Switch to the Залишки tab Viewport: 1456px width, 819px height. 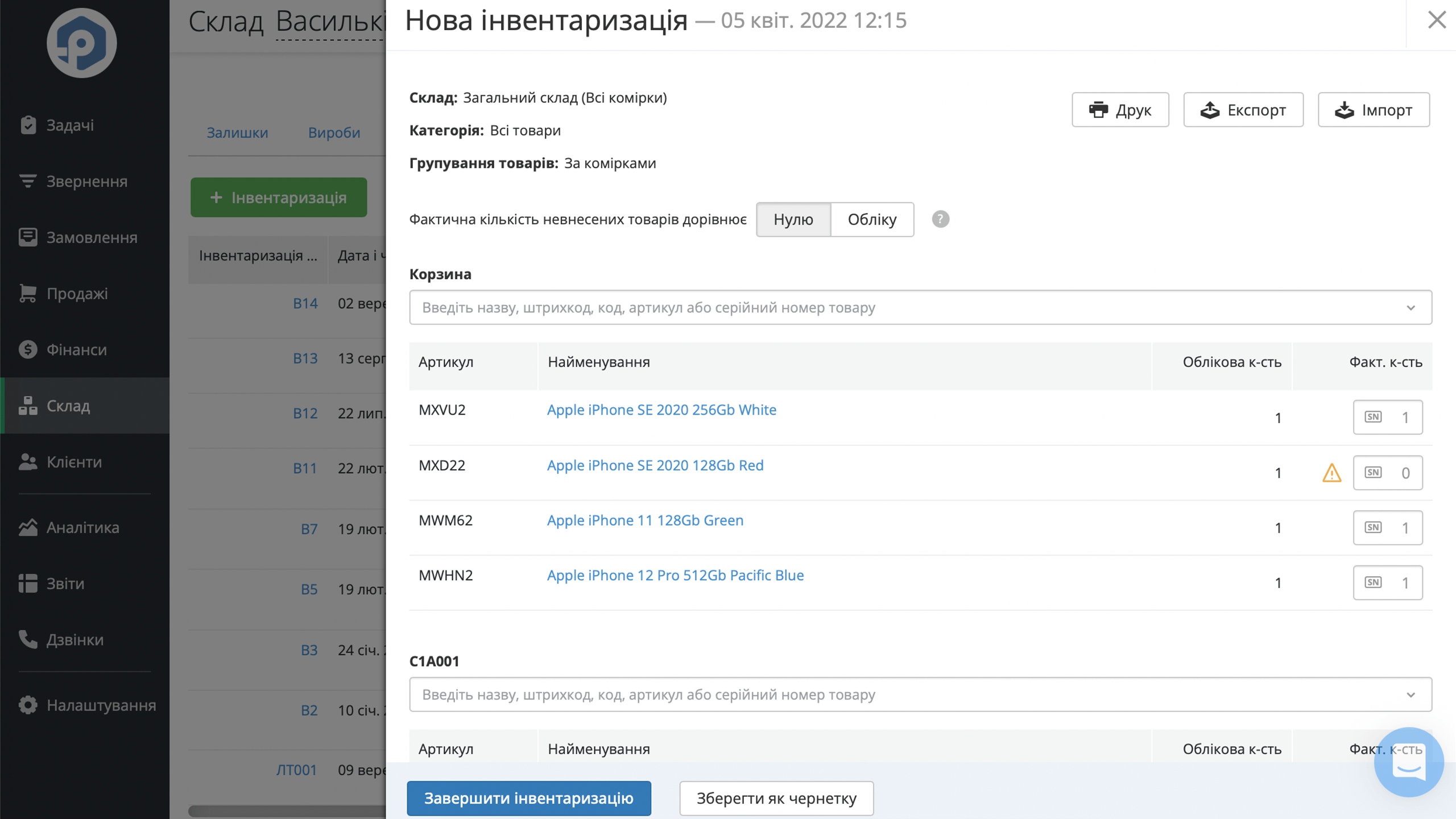237,132
